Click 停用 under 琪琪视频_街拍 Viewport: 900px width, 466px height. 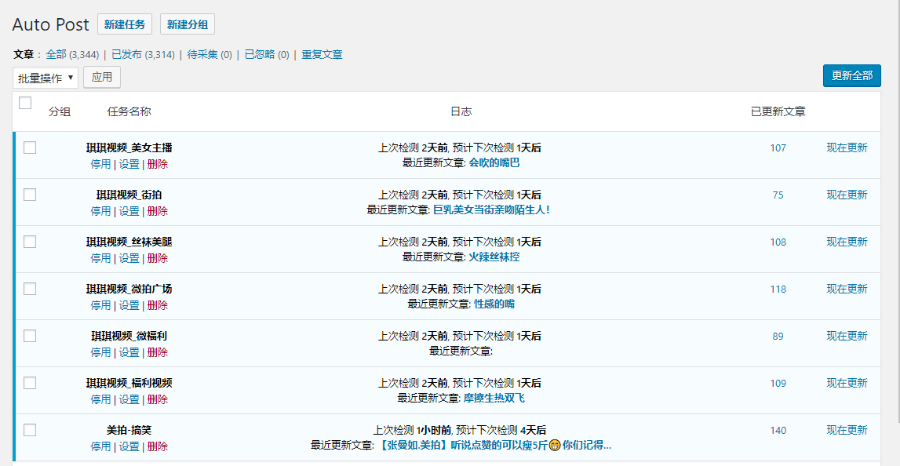100,211
